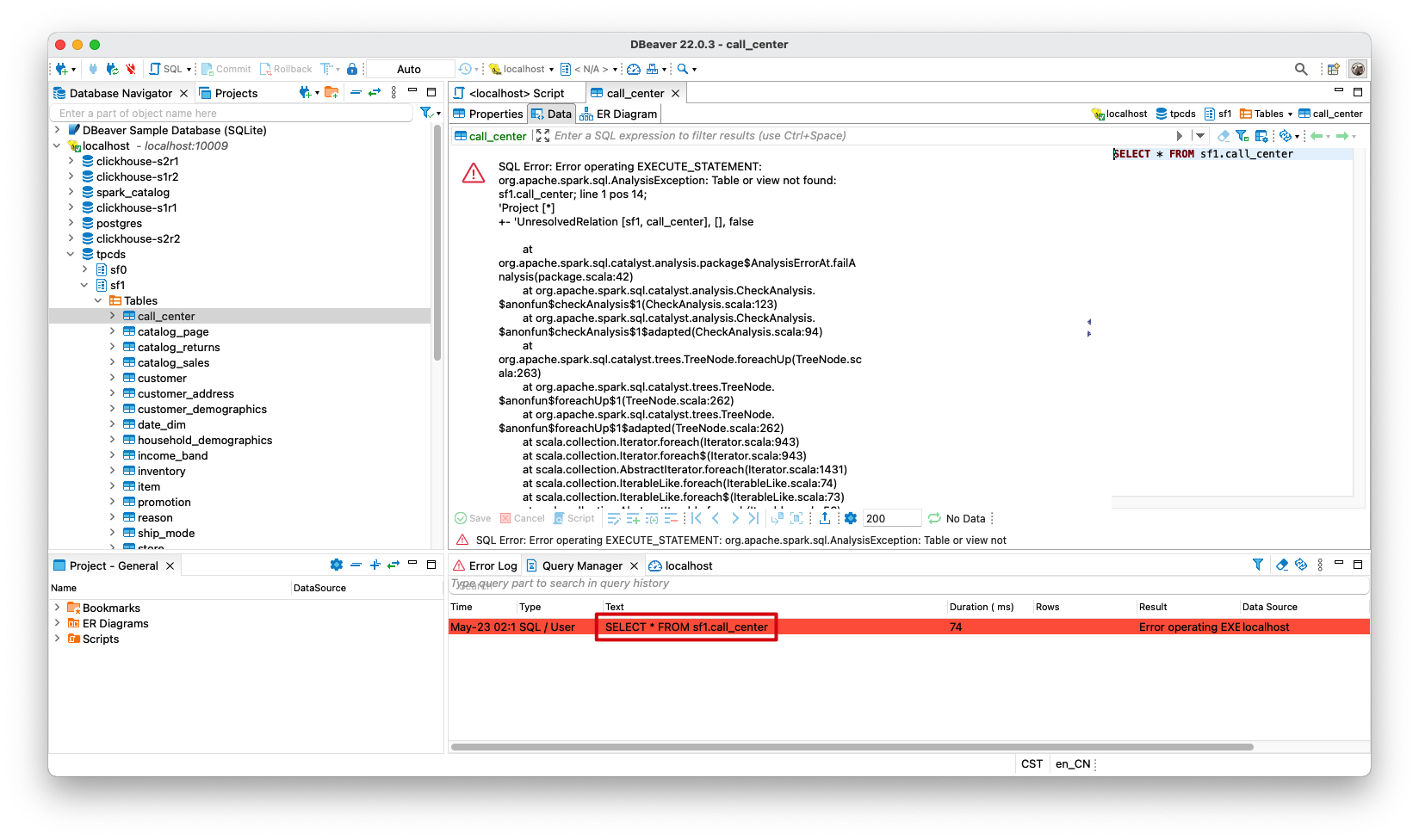This screenshot has height=840, width=1419.
Task: Click the custom filters funnel icon in data toolbar
Action: pyautogui.click(x=1242, y=136)
